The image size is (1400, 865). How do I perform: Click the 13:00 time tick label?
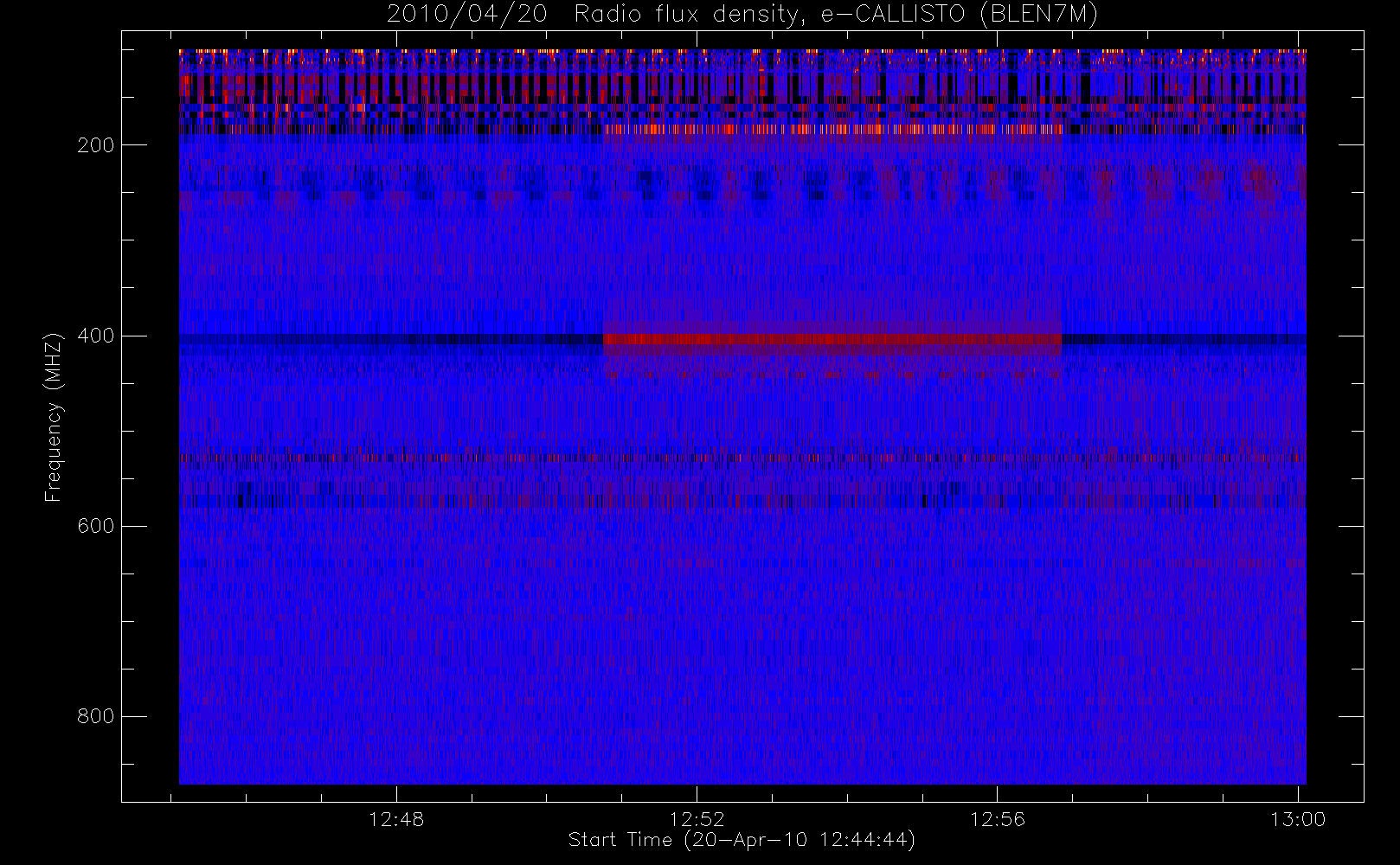1298,819
